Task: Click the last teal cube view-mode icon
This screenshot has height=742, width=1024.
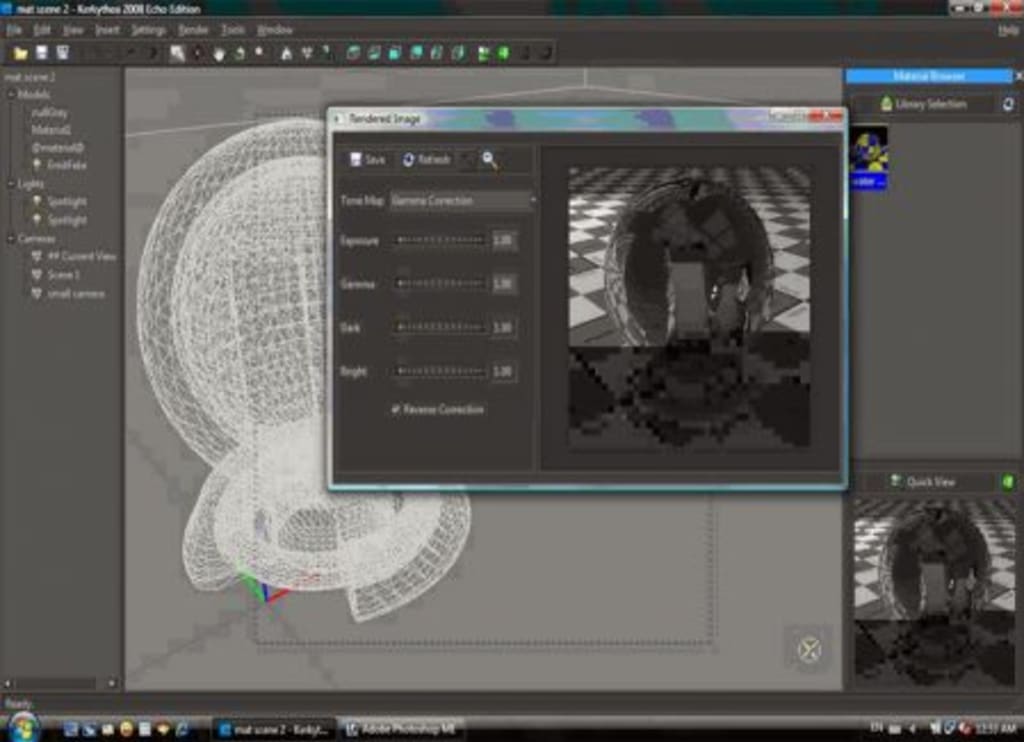Action: [x=458, y=53]
